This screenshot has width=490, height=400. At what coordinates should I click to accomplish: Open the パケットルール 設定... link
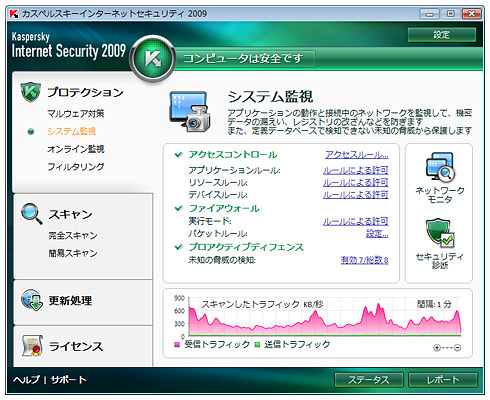pyautogui.click(x=377, y=234)
